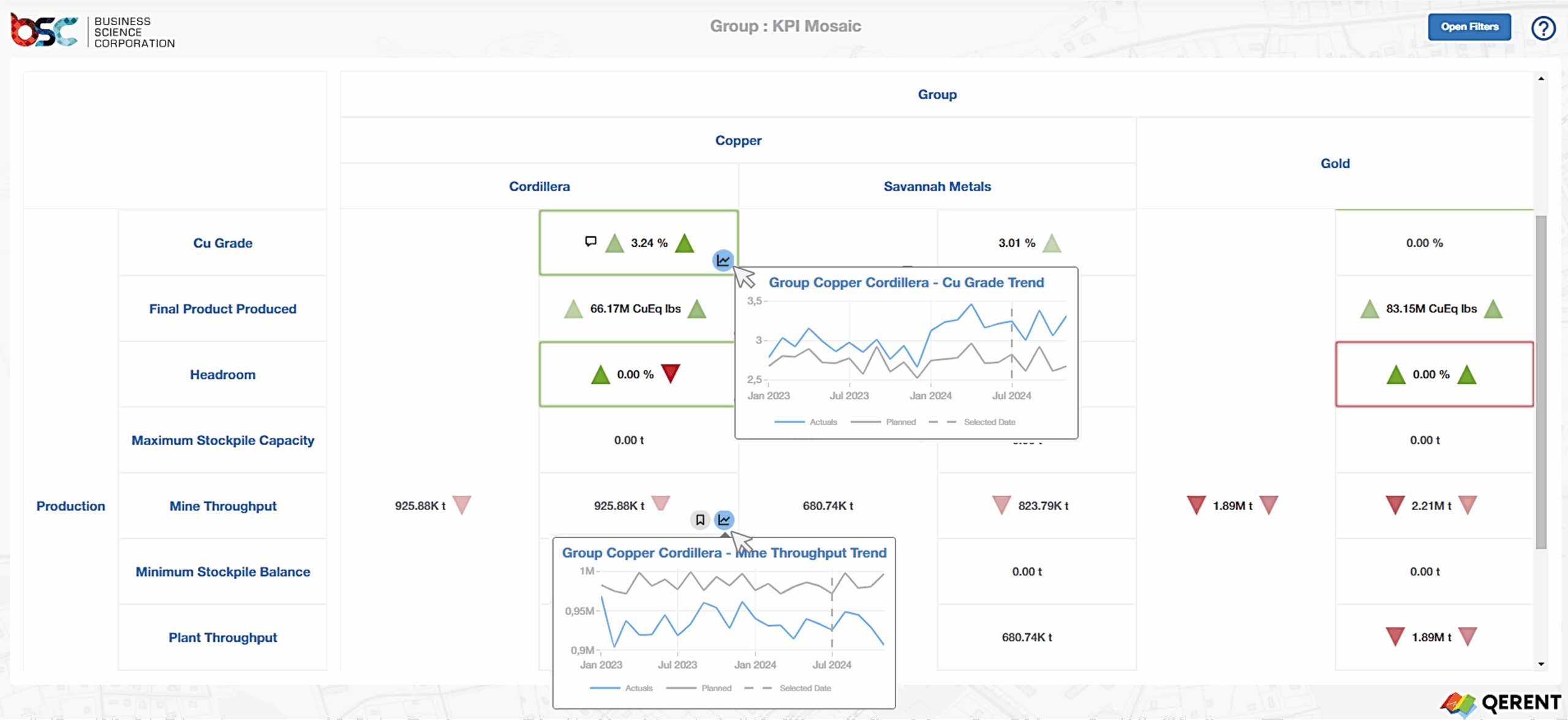Open the comment bubble on Cordillera Cu Grade cell
Image resolution: width=1568 pixels, height=720 pixels.
(x=590, y=241)
